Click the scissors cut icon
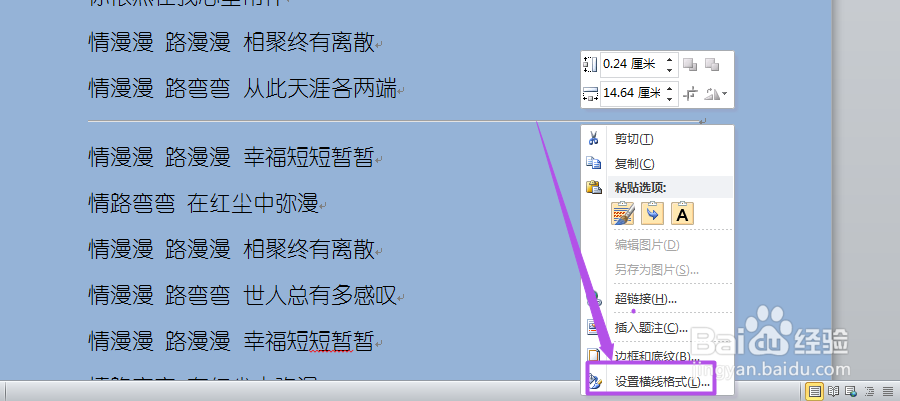Viewport: 900px width, 401px height. (x=593, y=138)
